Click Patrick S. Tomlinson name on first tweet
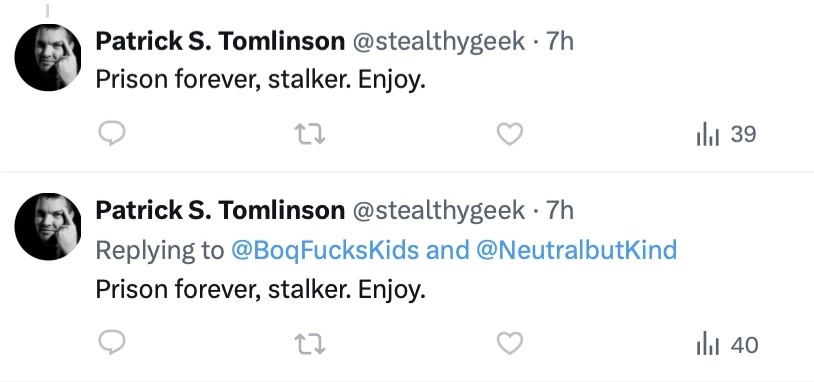Viewport: 814px width, 382px height. click(220, 41)
